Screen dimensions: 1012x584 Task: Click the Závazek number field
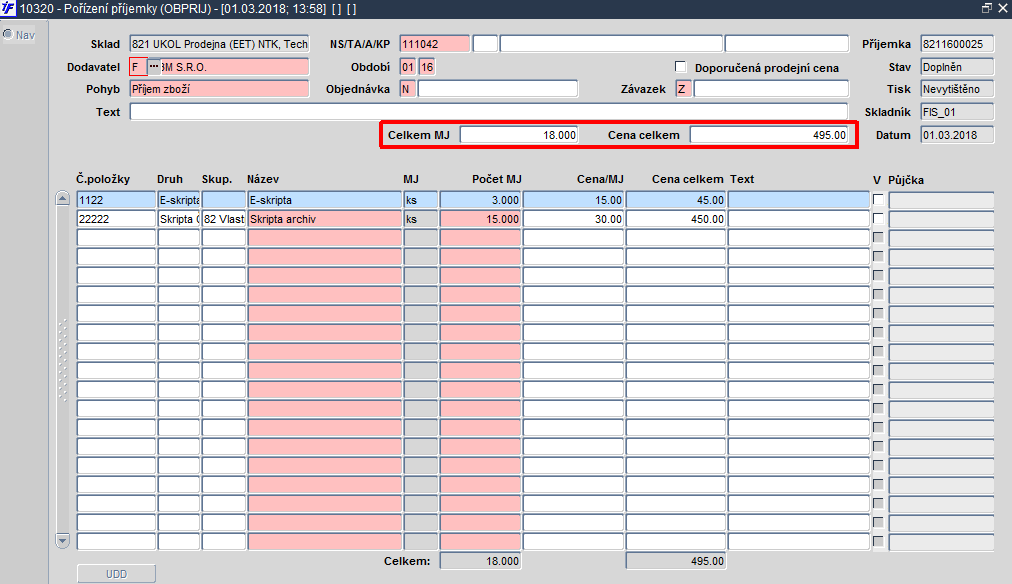pyautogui.click(x=771, y=89)
